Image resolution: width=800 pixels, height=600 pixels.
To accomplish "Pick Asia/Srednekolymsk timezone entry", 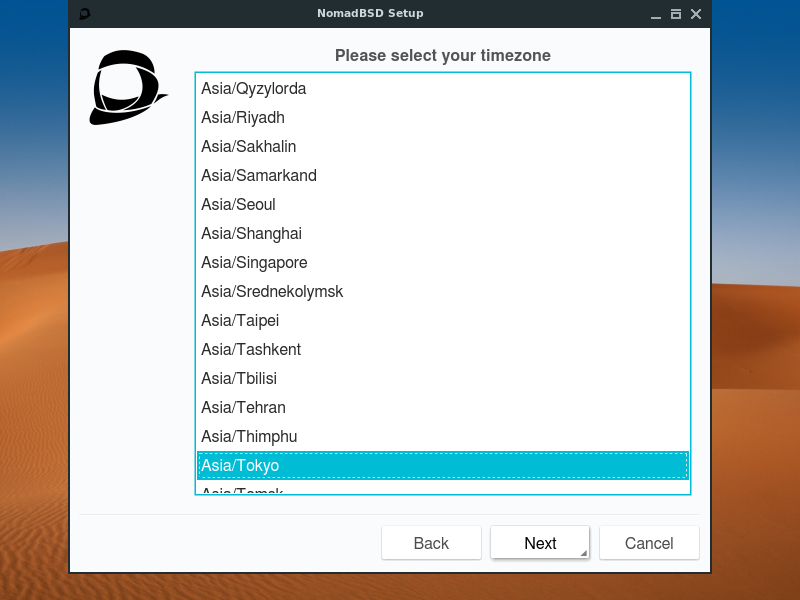I will 443,292.
